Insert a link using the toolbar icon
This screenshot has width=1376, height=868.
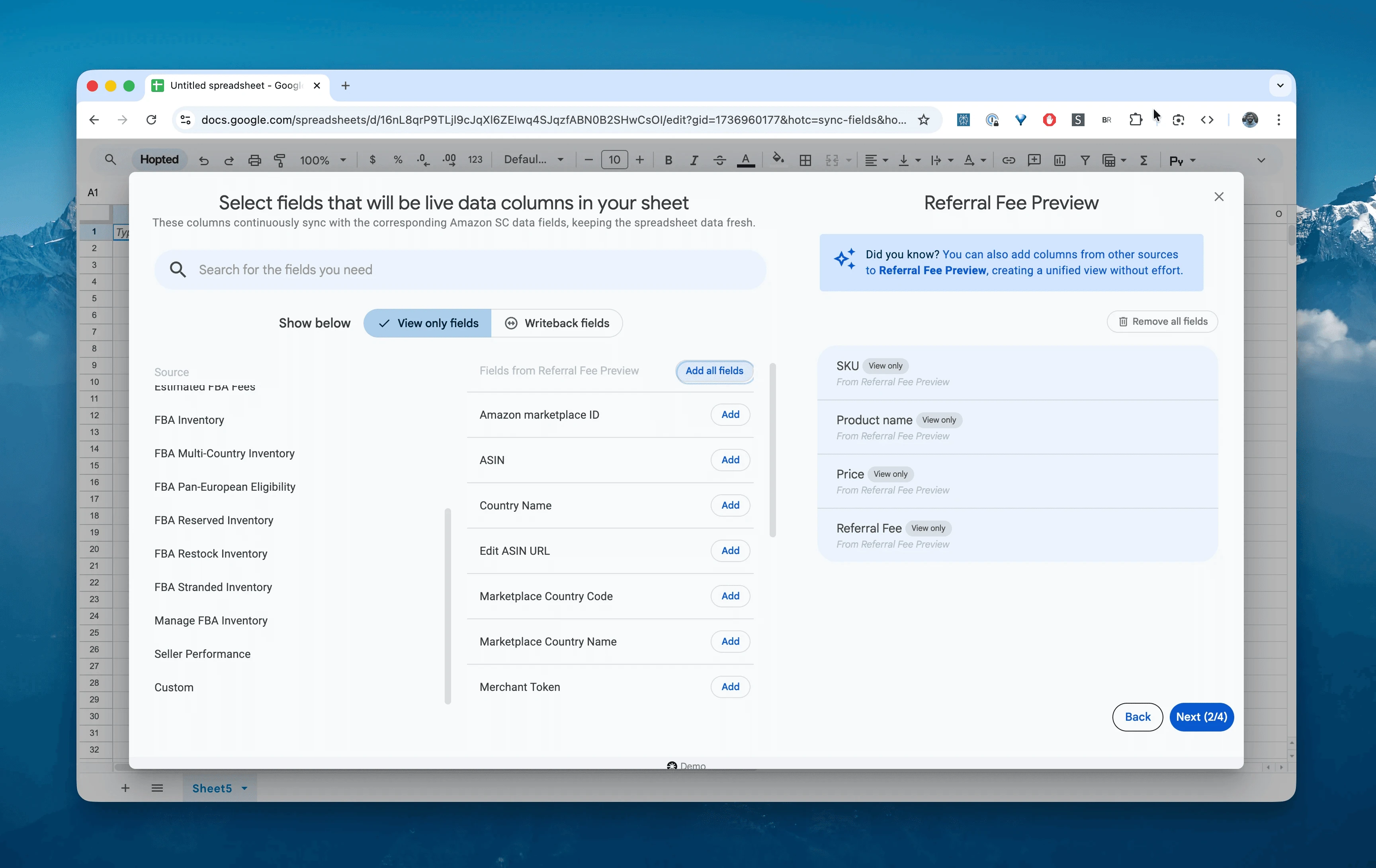tap(1009, 160)
